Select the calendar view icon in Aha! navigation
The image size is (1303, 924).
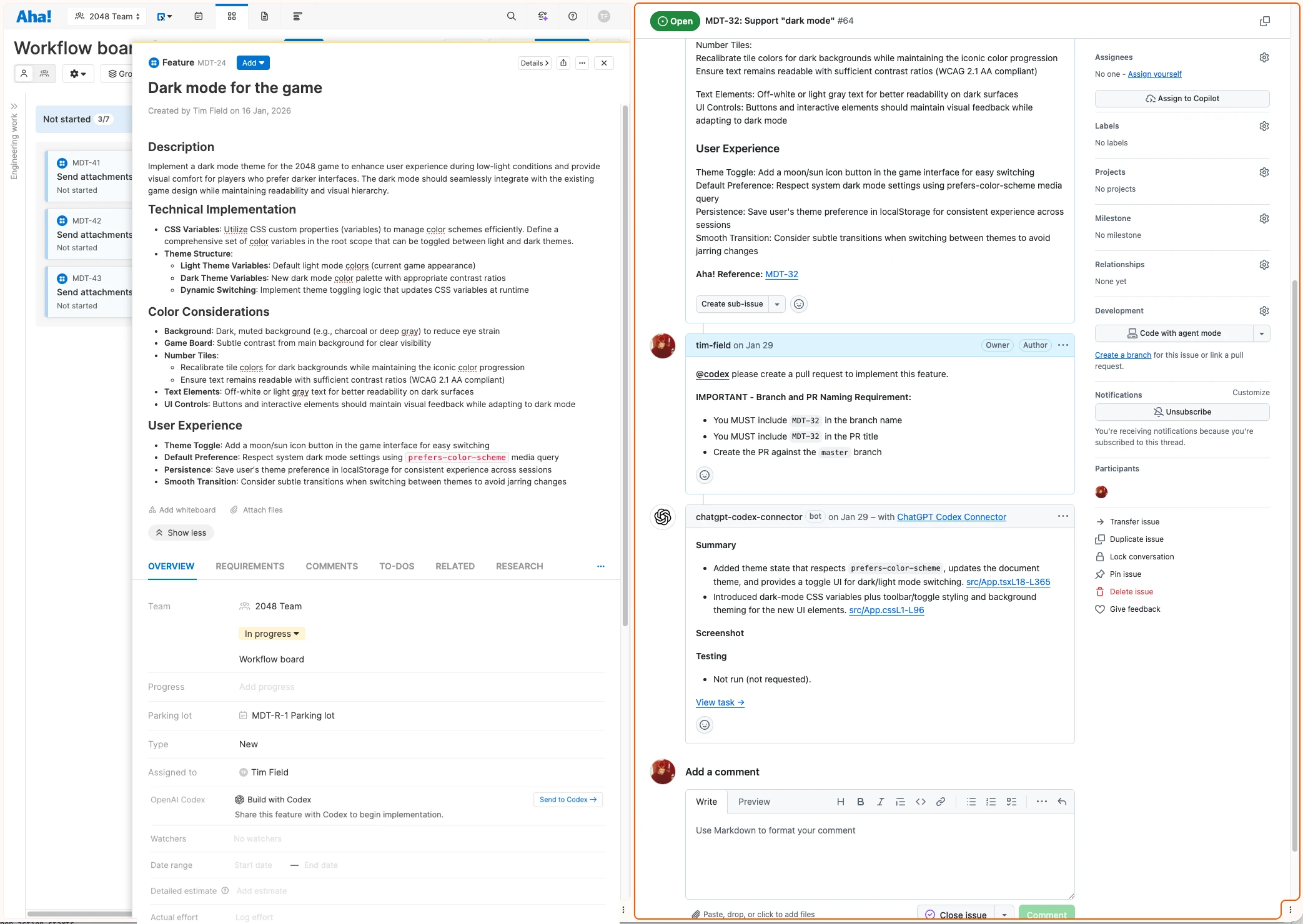pos(198,16)
